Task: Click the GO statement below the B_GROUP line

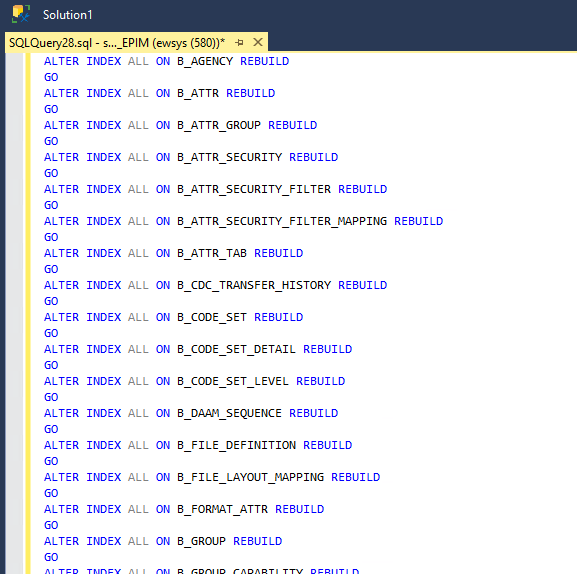Action: 51,557
